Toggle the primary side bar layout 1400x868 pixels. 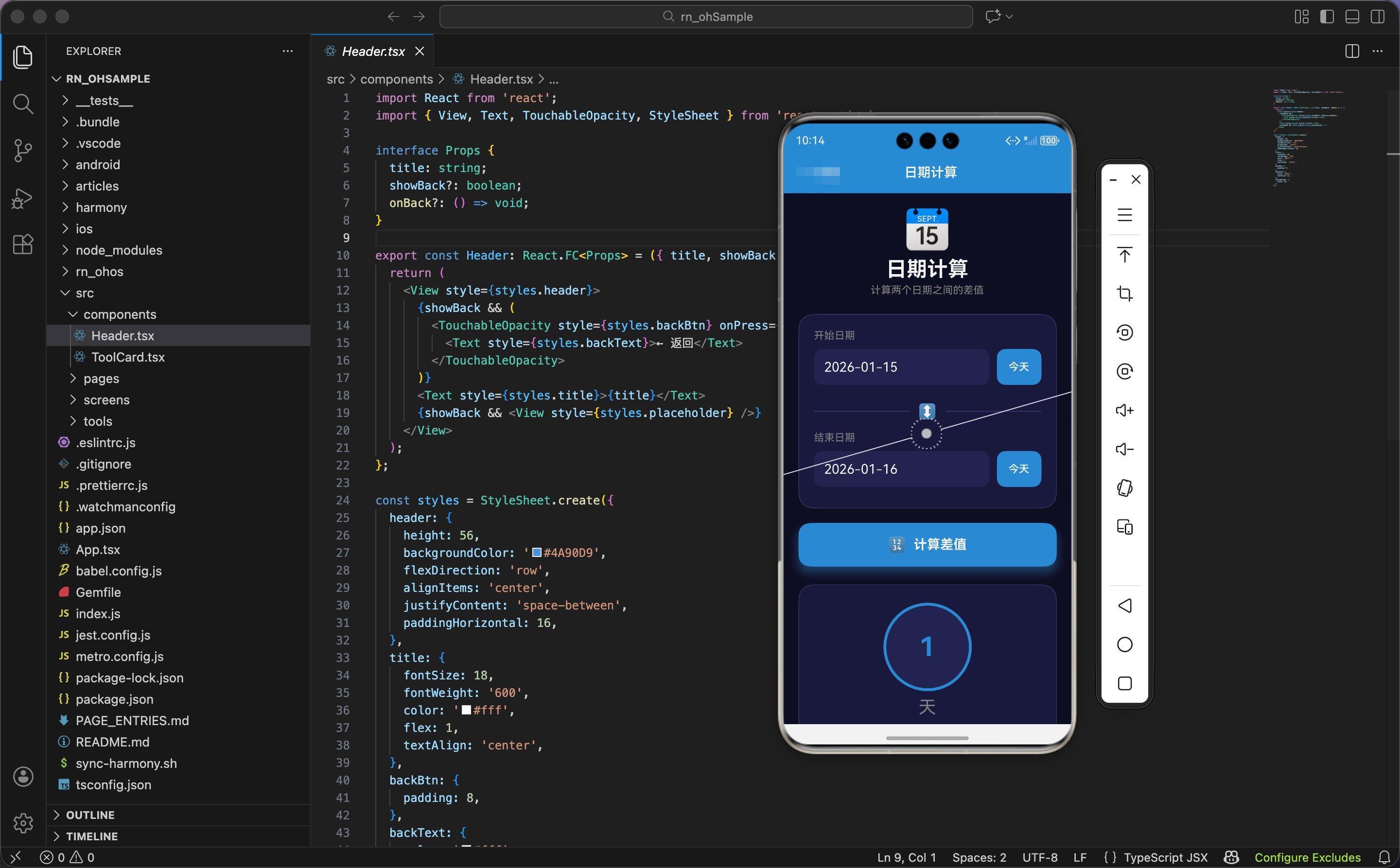click(1327, 17)
